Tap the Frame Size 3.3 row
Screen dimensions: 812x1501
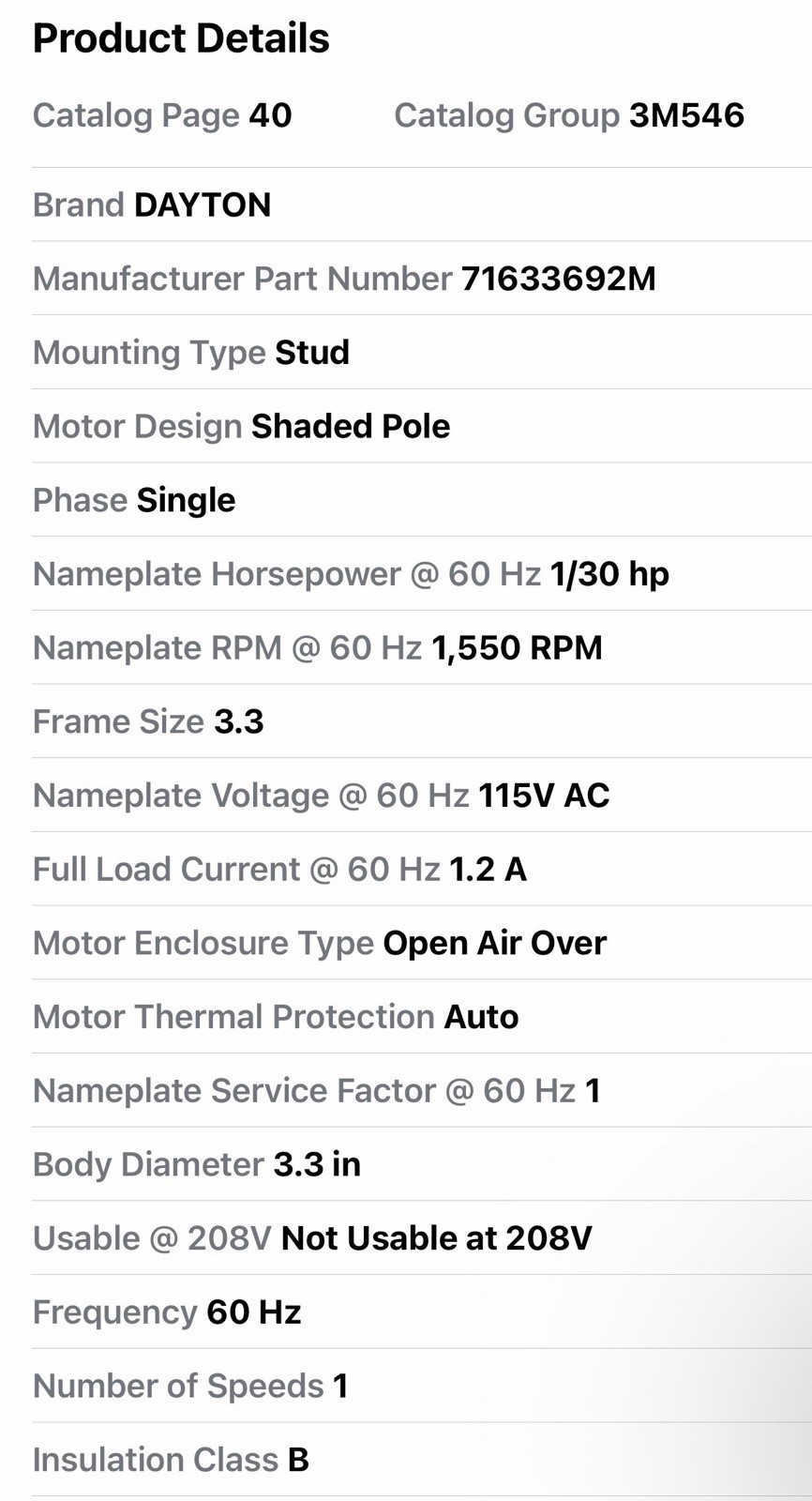pos(422,721)
